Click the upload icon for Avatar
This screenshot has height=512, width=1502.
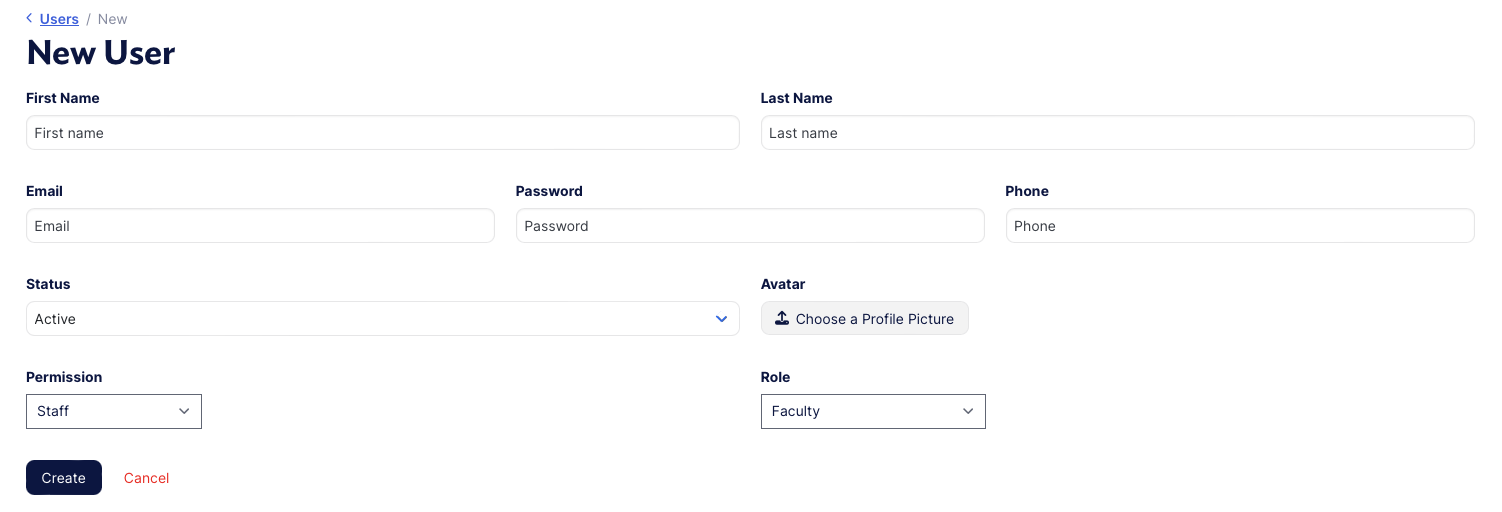coord(782,318)
